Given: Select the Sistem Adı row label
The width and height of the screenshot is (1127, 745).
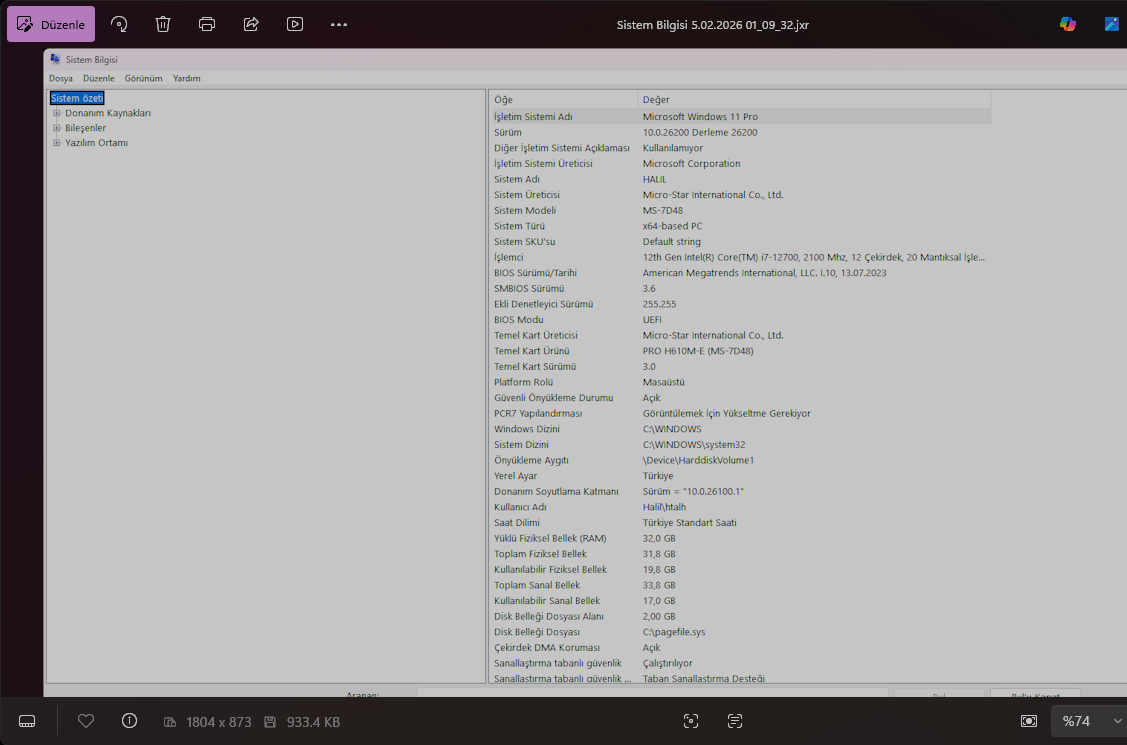Looking at the screenshot, I should [517, 179].
